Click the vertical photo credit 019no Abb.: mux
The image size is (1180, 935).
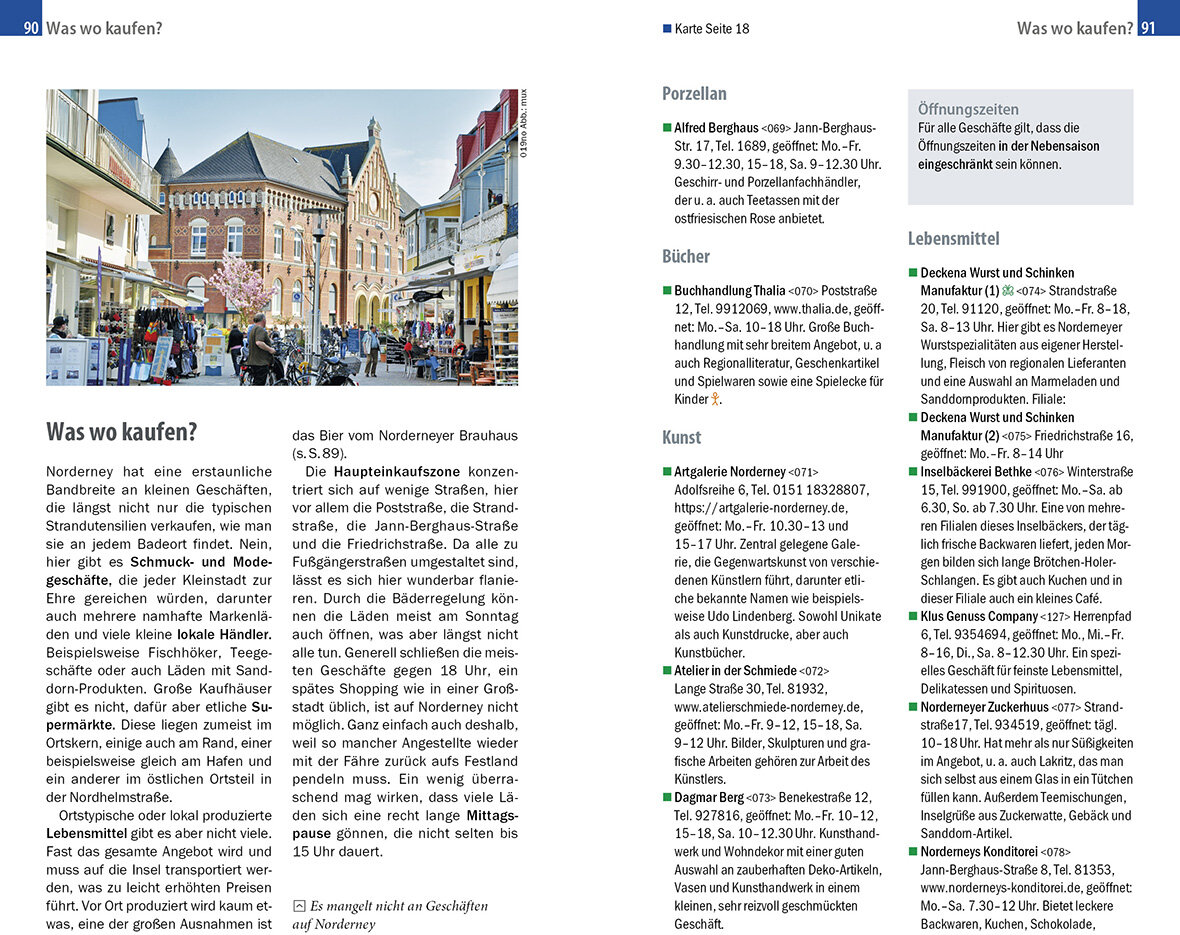(524, 123)
